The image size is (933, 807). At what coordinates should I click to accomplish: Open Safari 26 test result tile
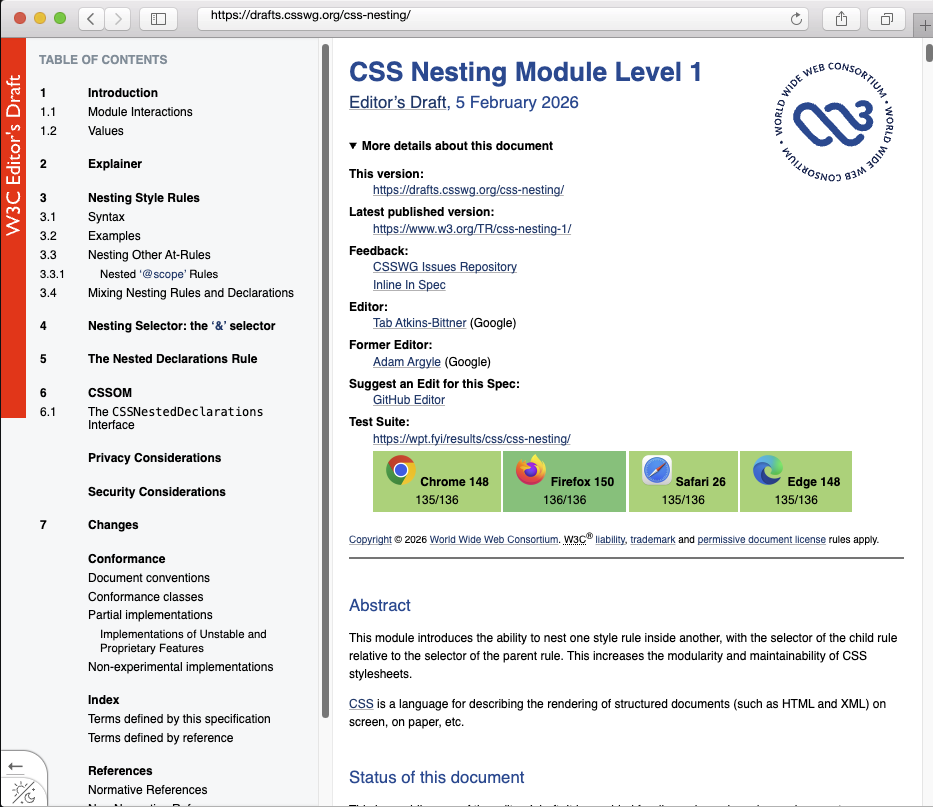[683, 481]
